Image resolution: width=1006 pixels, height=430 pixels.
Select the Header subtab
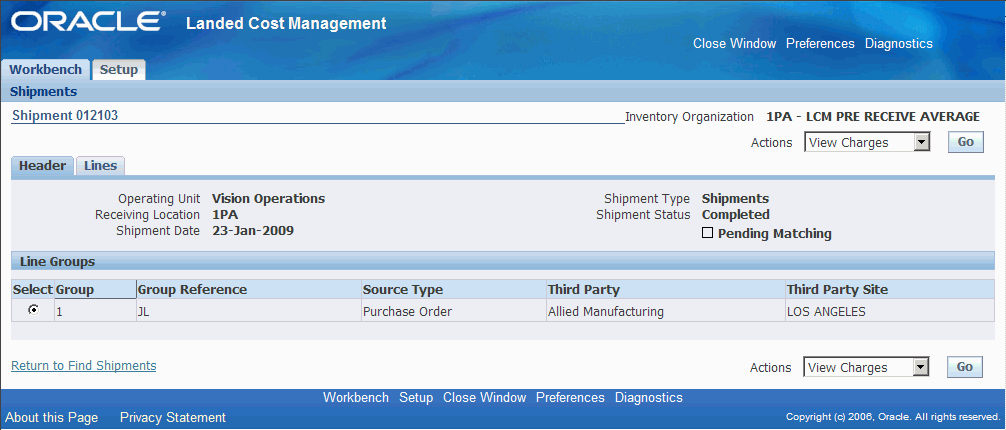click(x=42, y=166)
